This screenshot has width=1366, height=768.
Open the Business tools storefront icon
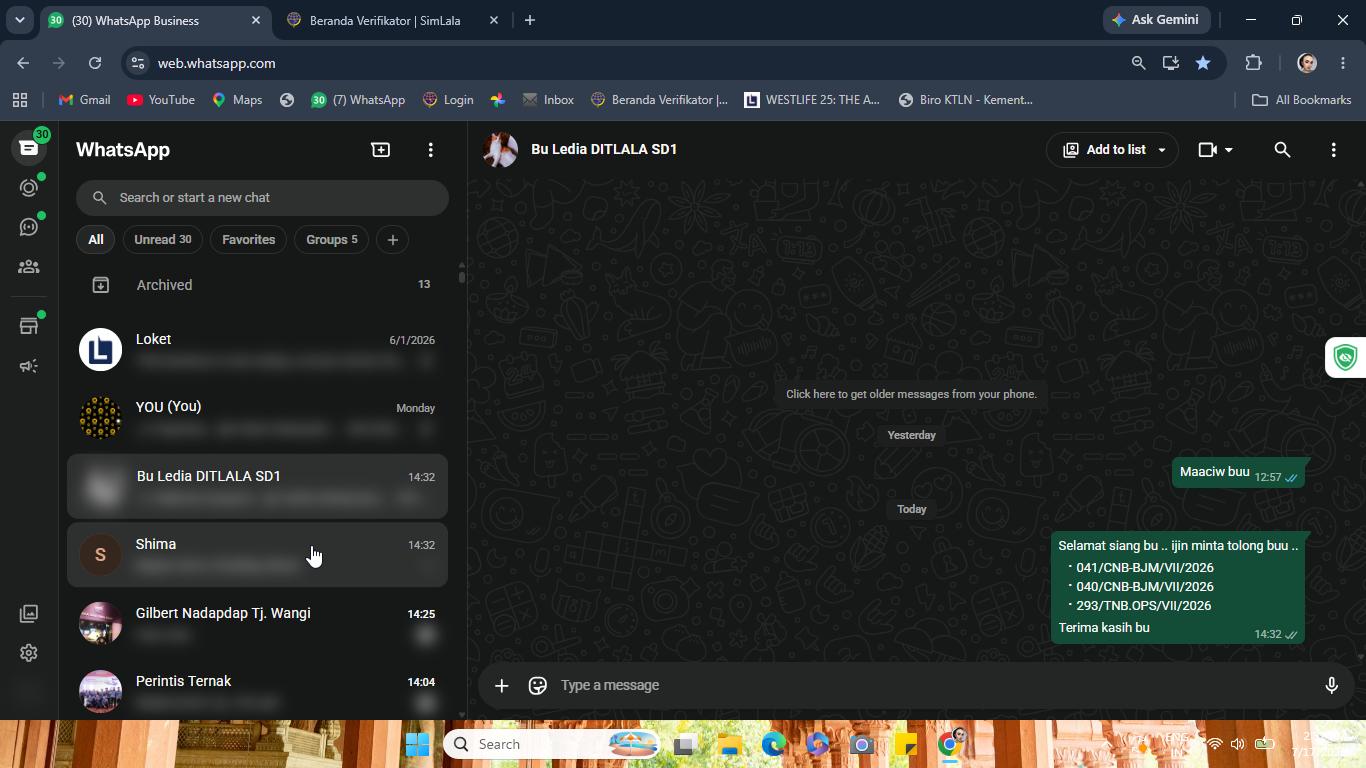tap(29, 326)
